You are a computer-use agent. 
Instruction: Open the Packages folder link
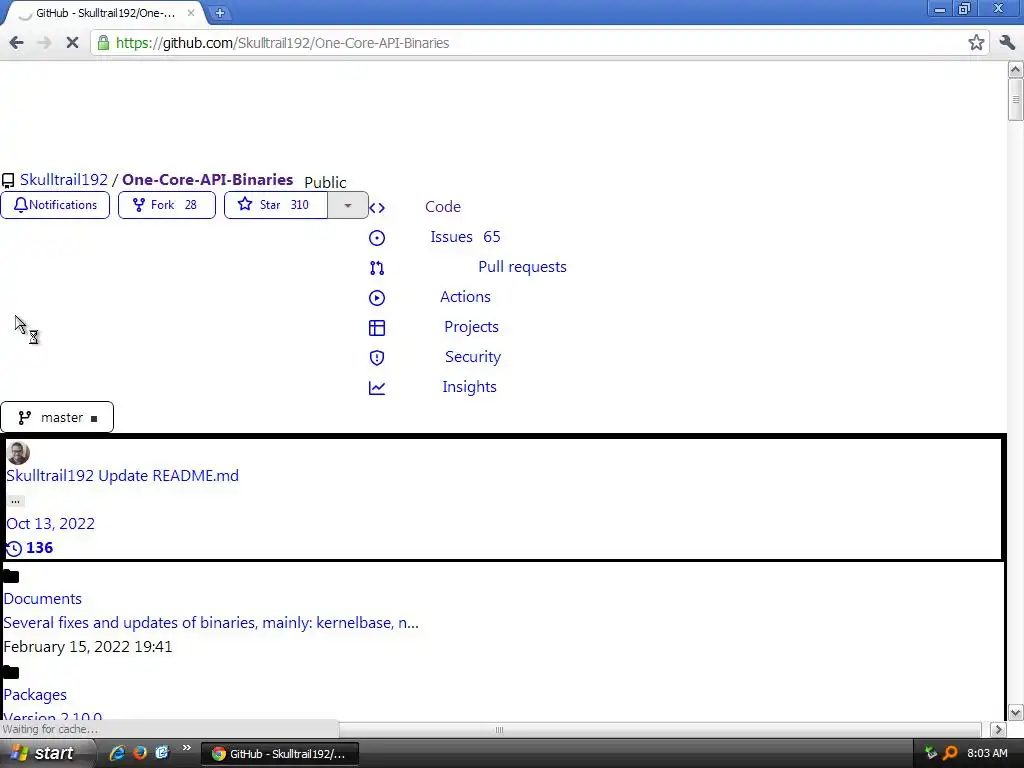click(x=35, y=695)
